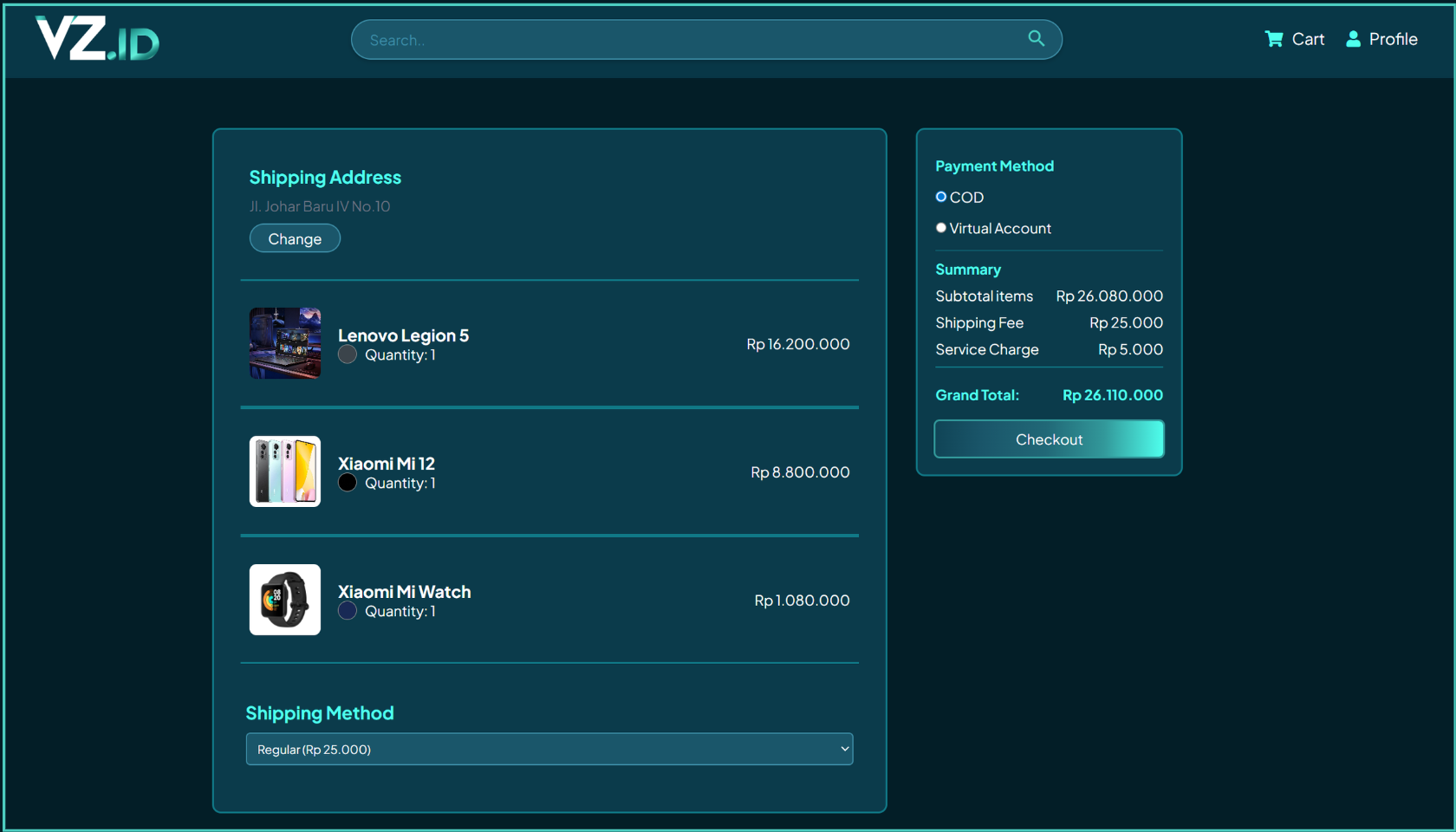Viewport: 1456px width, 832px height.
Task: Click the Xiaomi Mi 12 product thumbnail
Action: point(285,471)
